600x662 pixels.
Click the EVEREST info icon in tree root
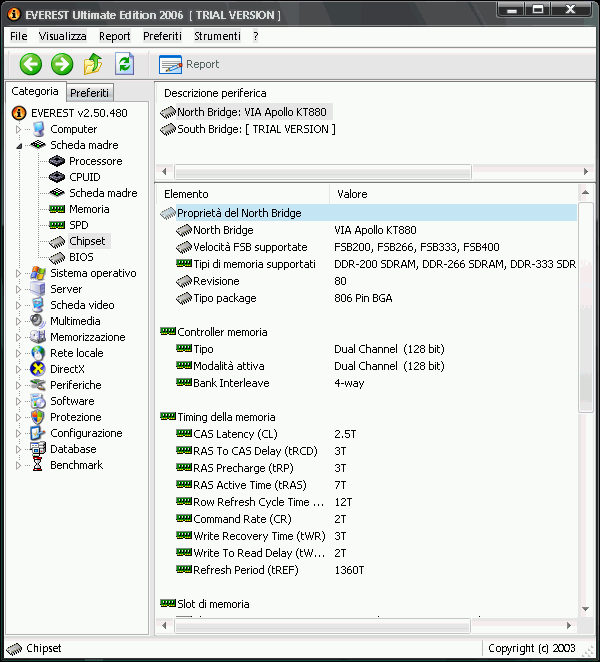19,113
